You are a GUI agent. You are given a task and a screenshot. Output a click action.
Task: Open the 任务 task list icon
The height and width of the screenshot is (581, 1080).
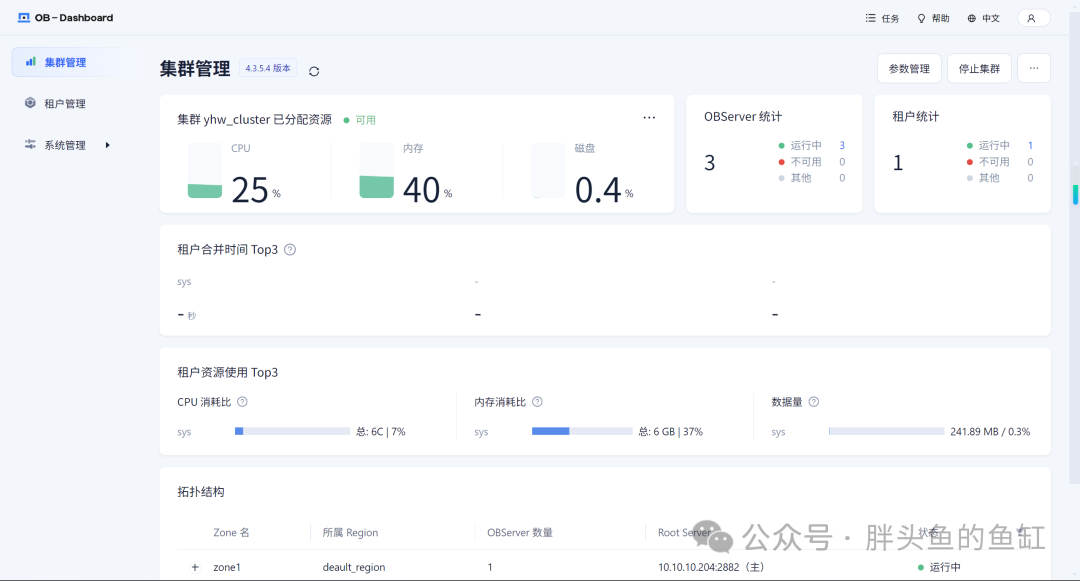(x=871, y=18)
